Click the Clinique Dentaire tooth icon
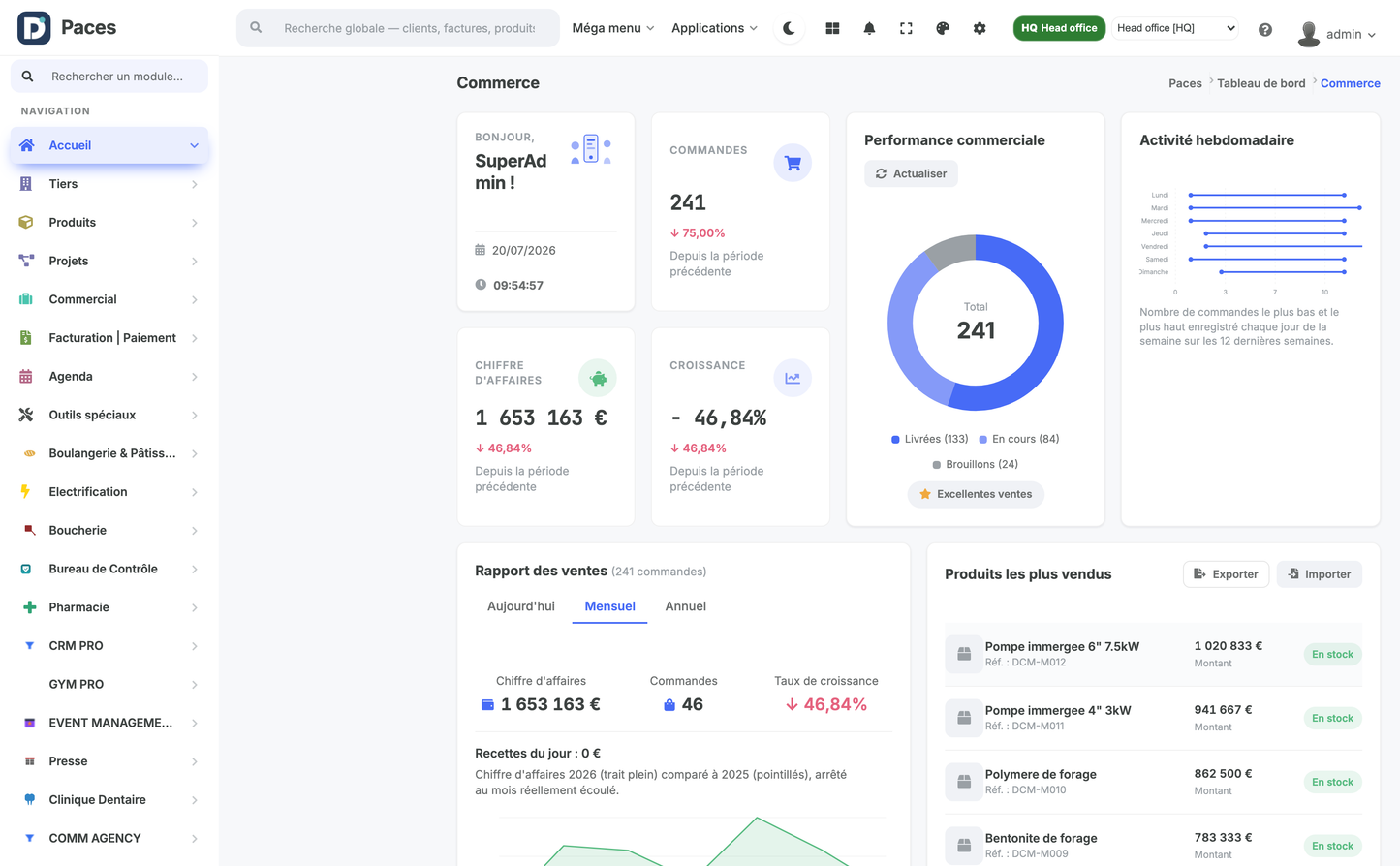The image size is (1400, 866). pyautogui.click(x=29, y=799)
